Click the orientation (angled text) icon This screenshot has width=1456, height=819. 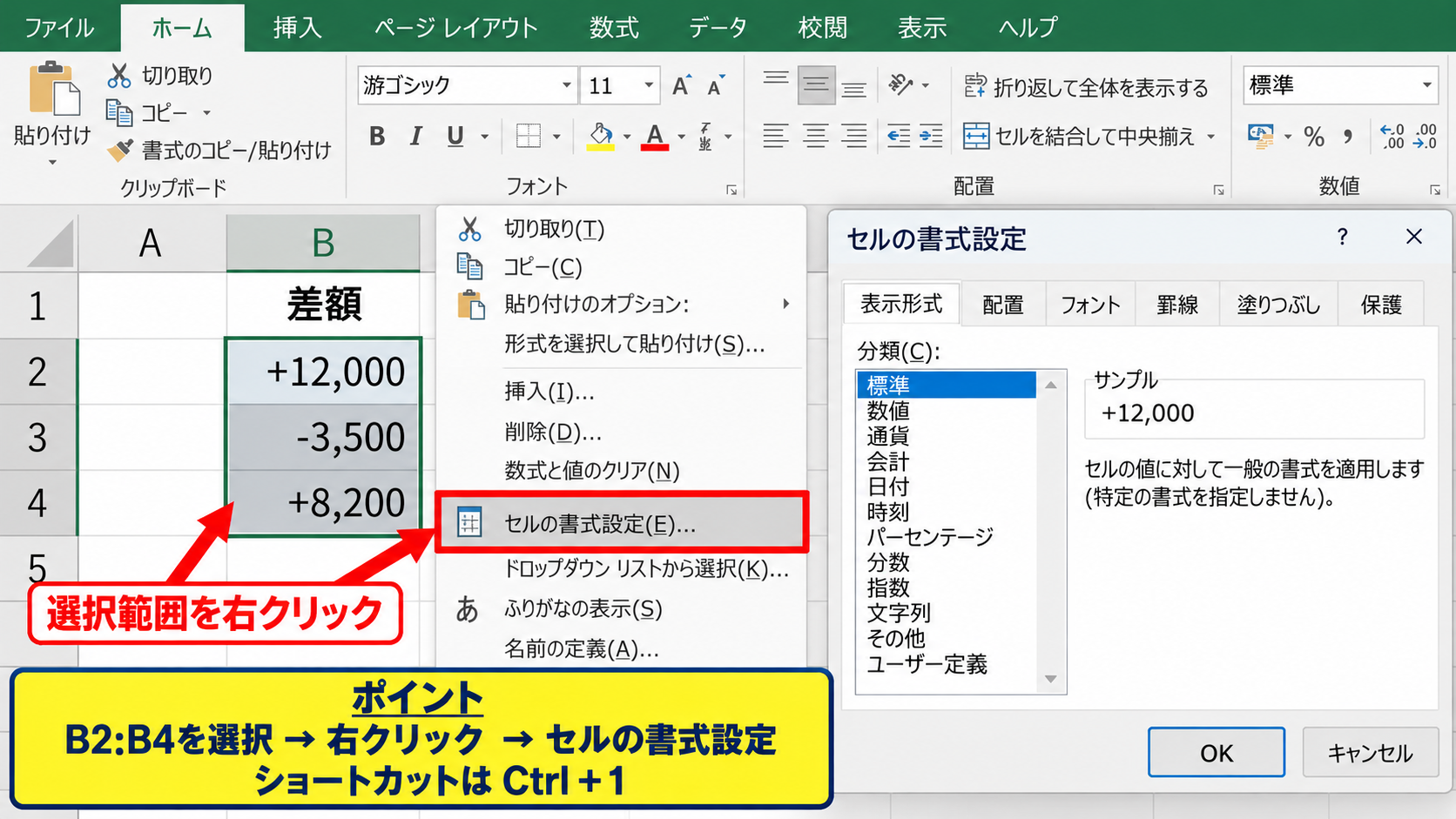coord(900,84)
